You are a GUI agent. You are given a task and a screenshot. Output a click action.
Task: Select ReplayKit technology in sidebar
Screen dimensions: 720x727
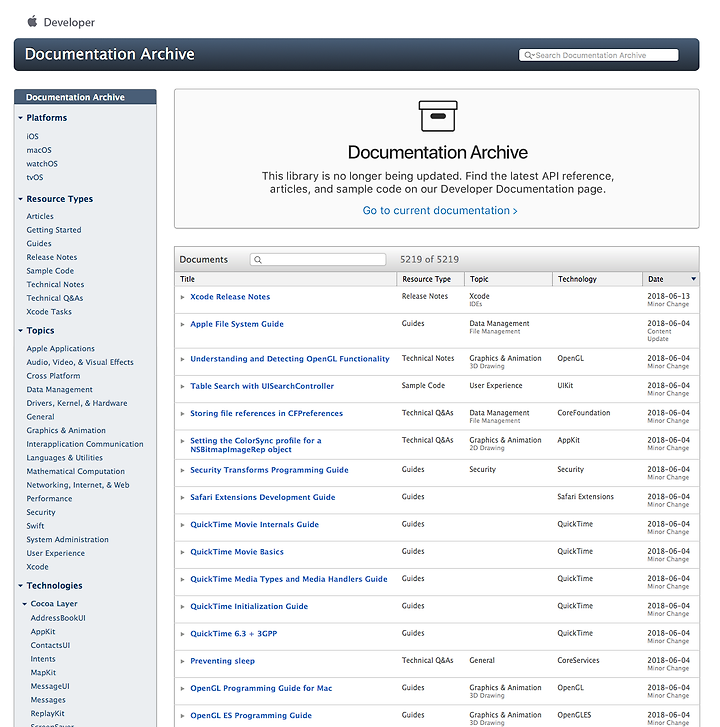47,714
